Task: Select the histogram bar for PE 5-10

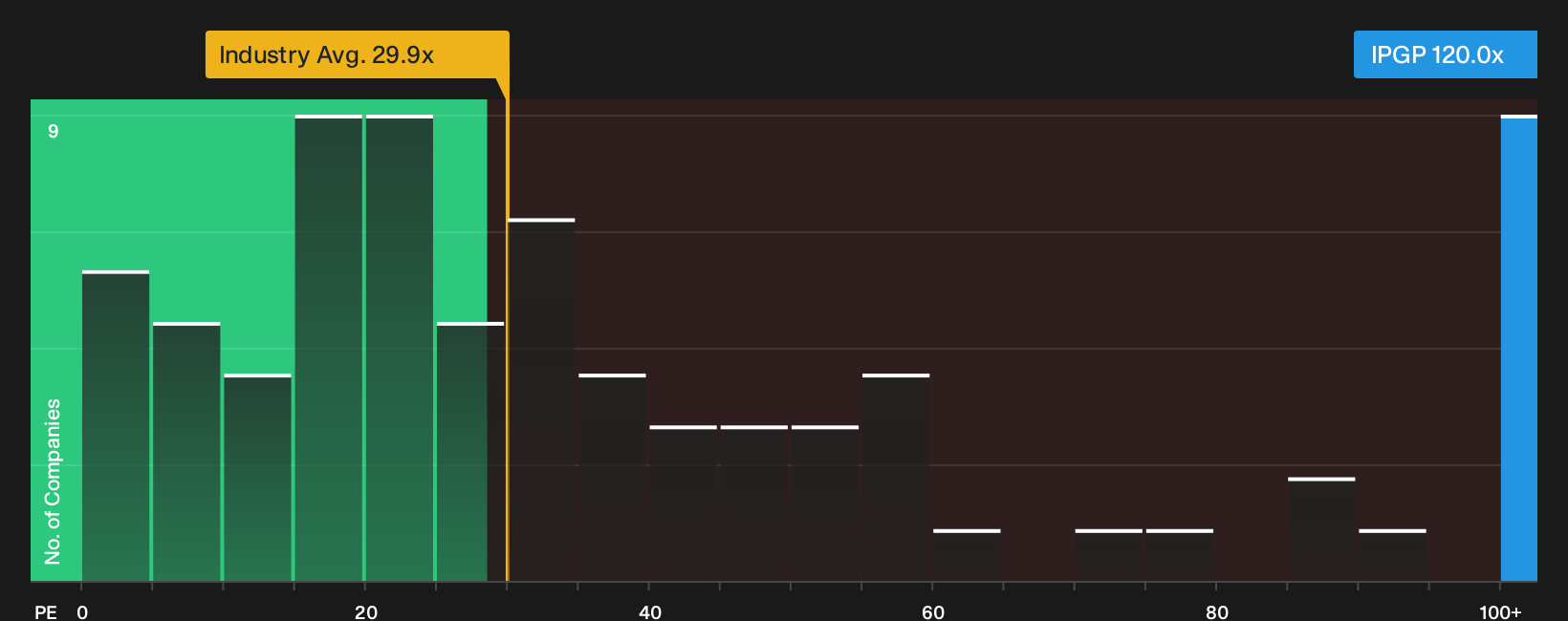Action: pyautogui.click(x=186, y=452)
